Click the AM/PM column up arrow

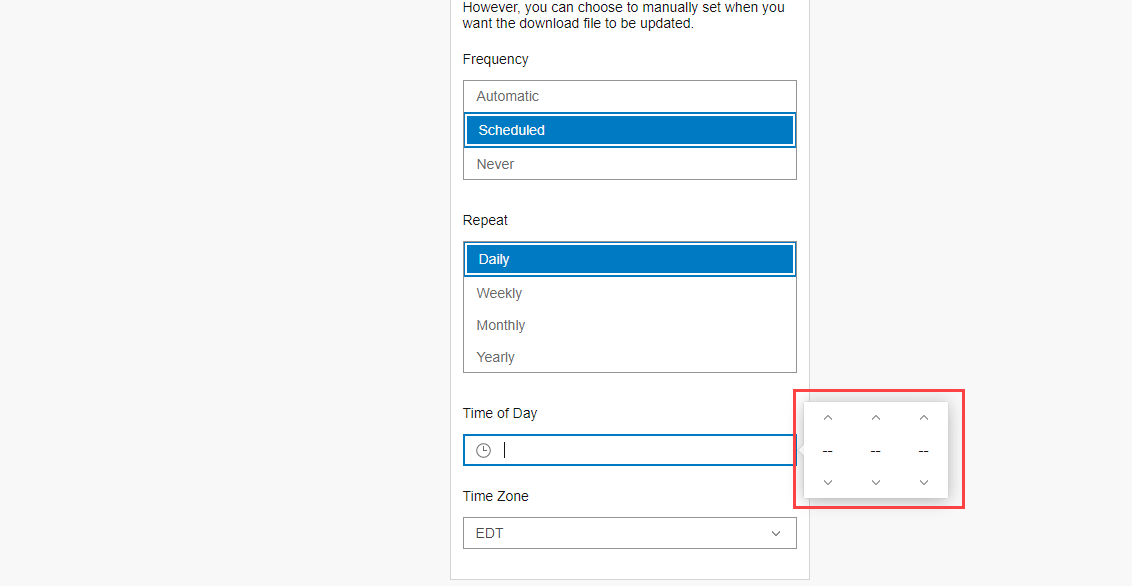923,417
